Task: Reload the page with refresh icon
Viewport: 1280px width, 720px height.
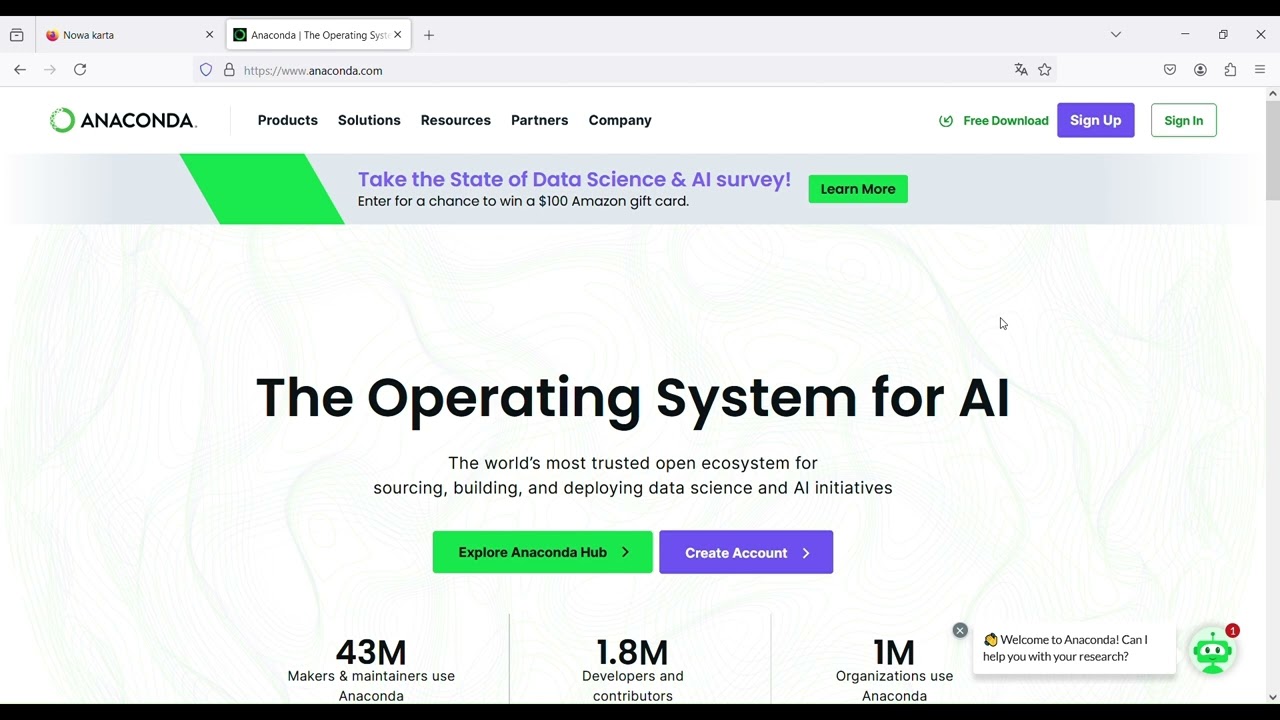Action: (80, 70)
